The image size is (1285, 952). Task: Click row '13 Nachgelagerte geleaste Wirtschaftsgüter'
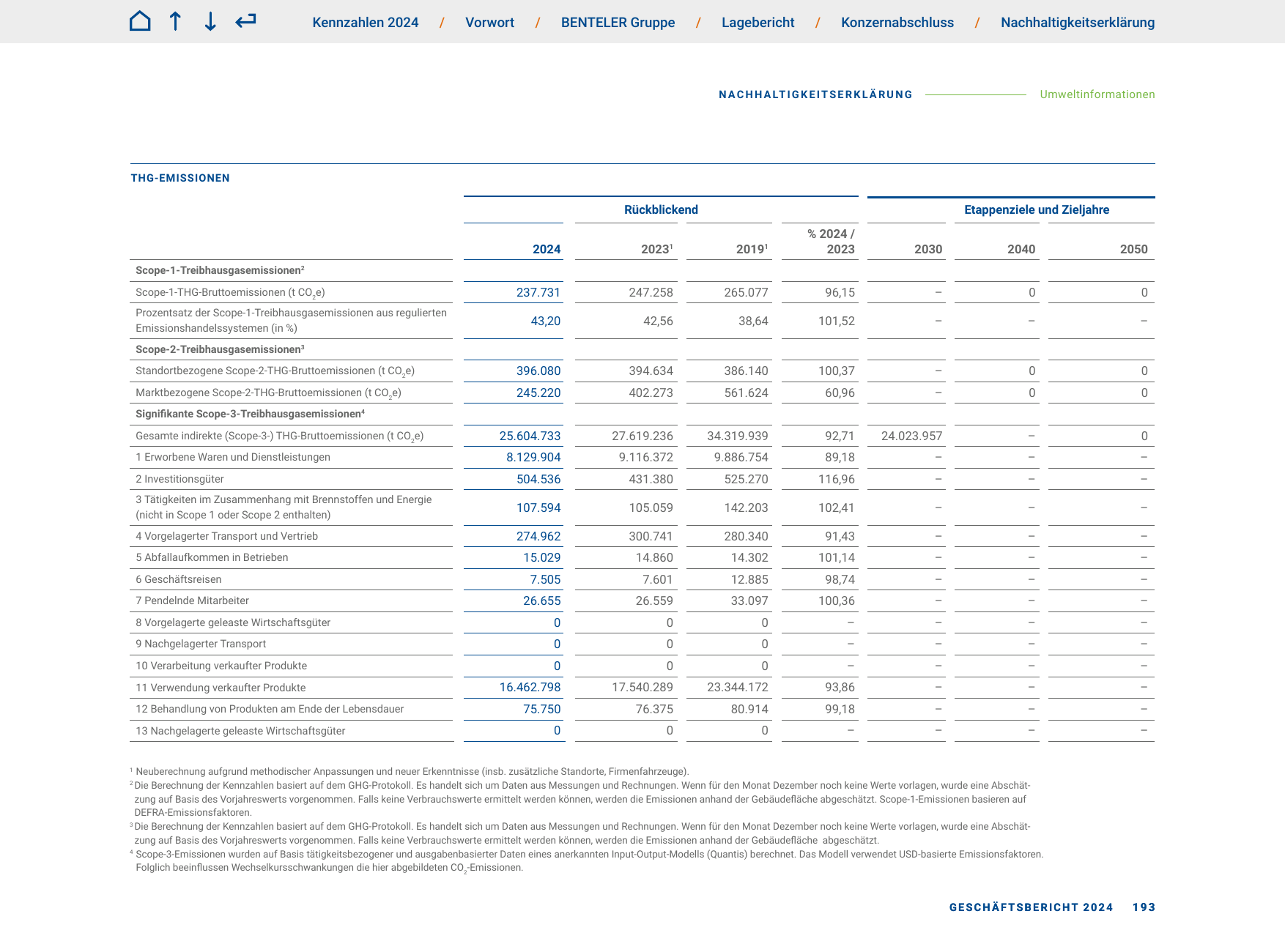click(240, 731)
